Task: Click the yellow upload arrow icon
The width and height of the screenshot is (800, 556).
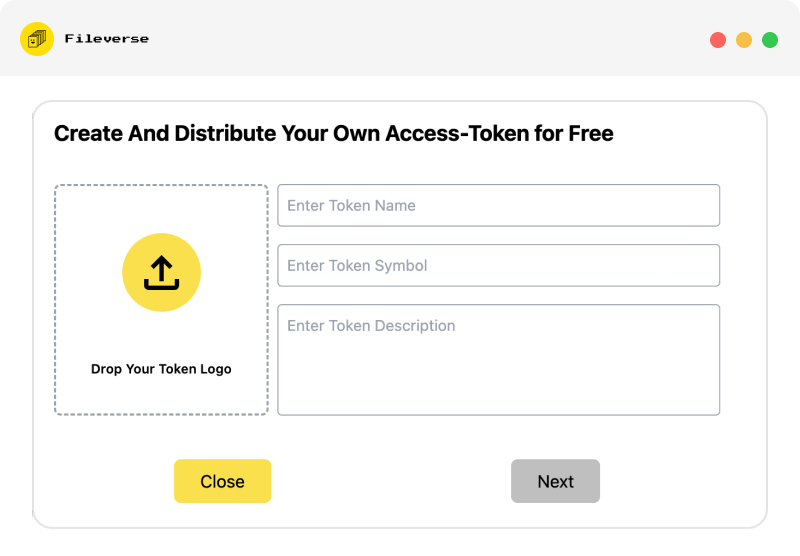Action: click(x=161, y=272)
